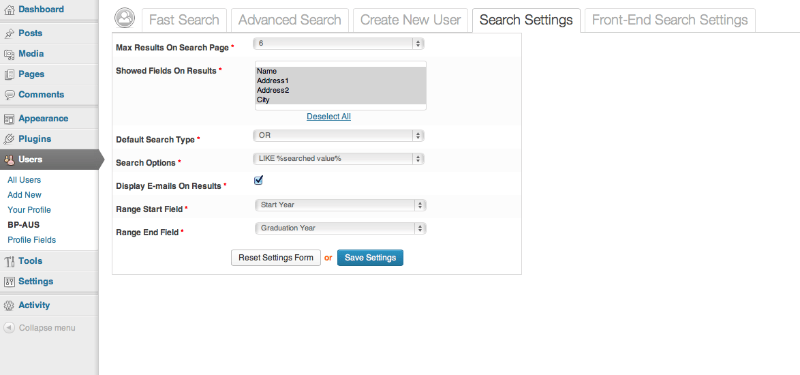The height and width of the screenshot is (375, 800).
Task: Open the Range End Field dropdown
Action: [x=340, y=228]
